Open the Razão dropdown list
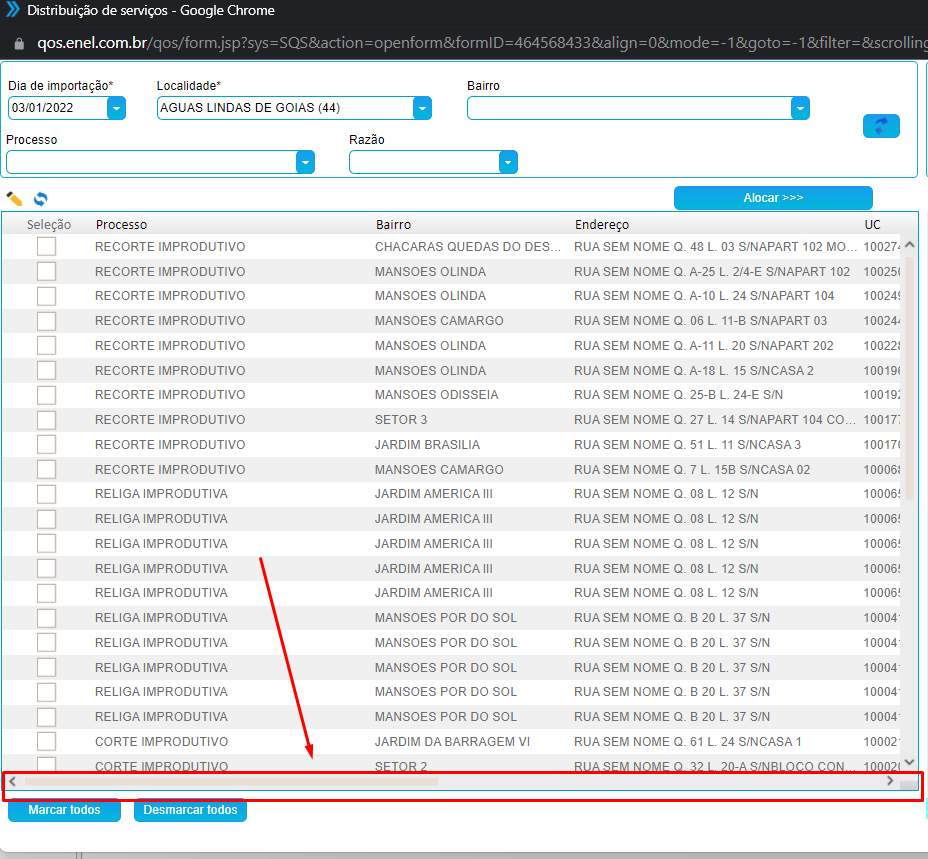 pyautogui.click(x=508, y=162)
